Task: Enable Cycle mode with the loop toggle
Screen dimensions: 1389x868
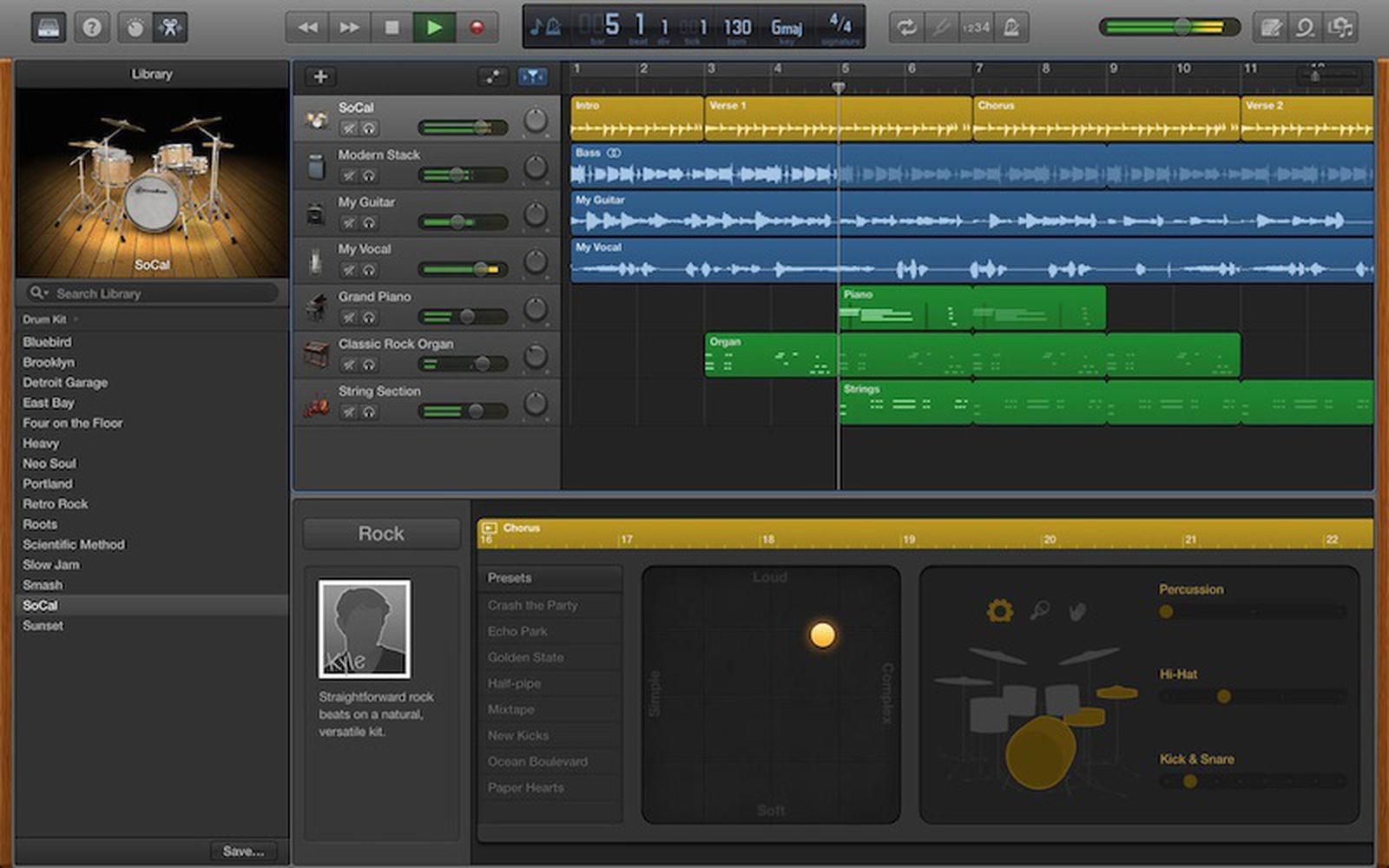Action: (x=907, y=27)
